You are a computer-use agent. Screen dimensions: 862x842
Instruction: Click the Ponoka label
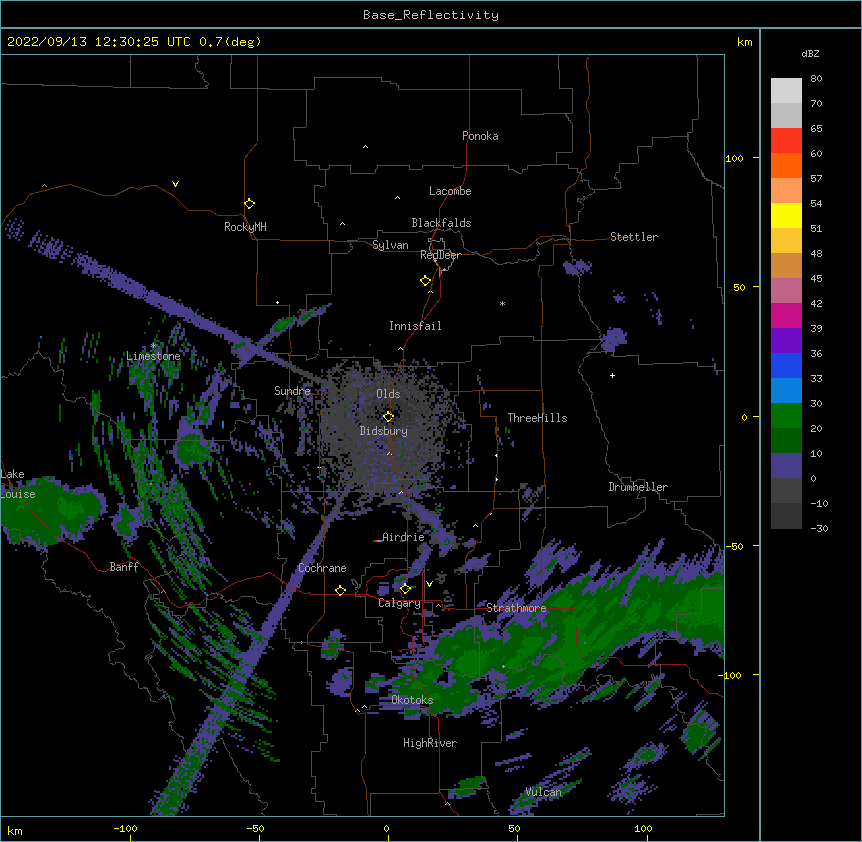tap(480, 136)
